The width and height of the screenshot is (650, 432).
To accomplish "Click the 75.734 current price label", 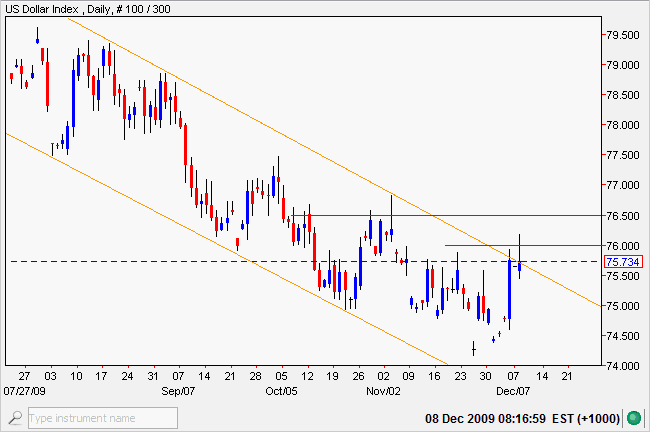I will [x=623, y=262].
